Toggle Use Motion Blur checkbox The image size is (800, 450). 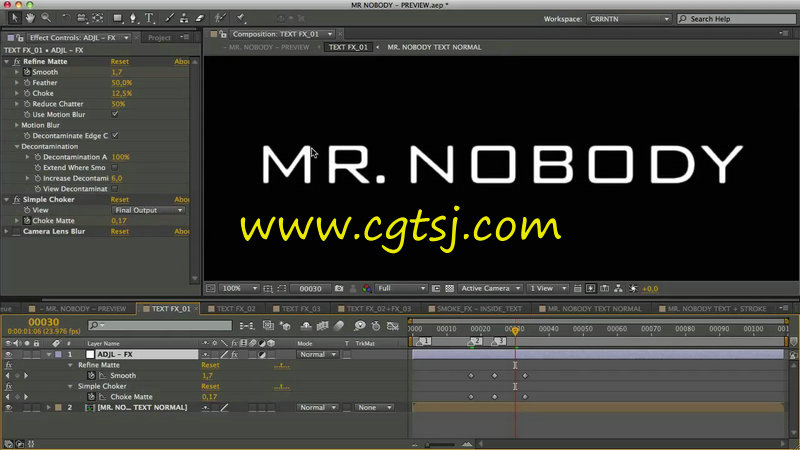(x=115, y=114)
